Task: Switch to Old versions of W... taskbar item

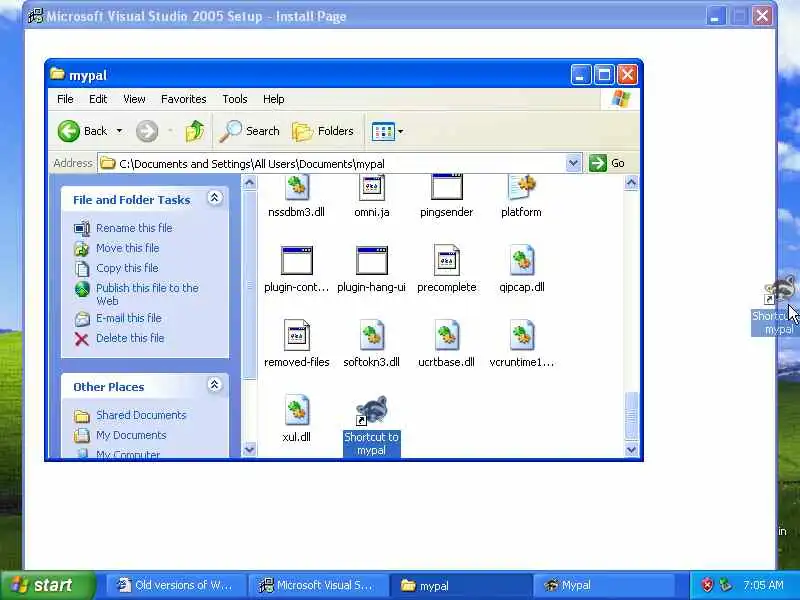Action: [175, 585]
